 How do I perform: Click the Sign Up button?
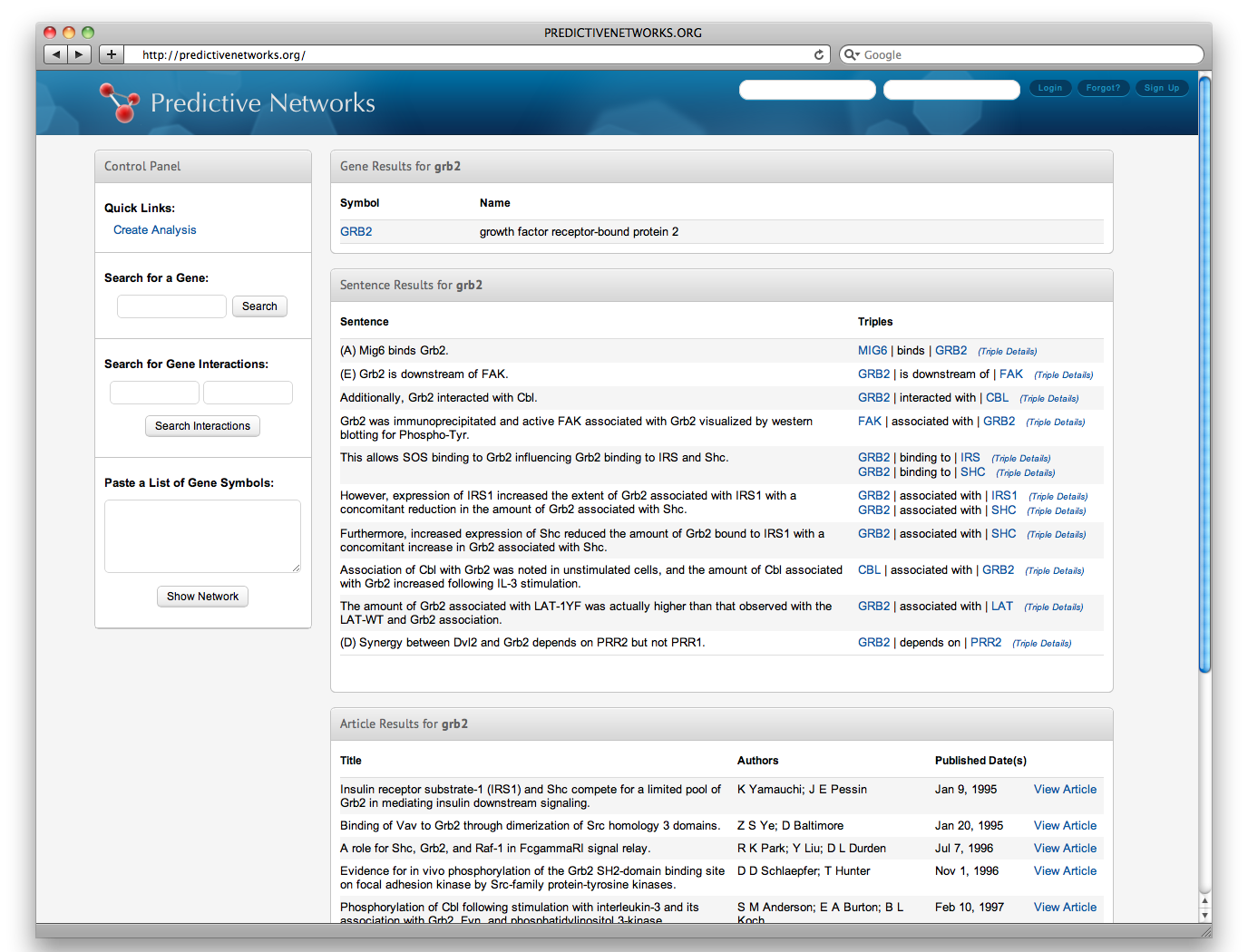[x=1162, y=88]
